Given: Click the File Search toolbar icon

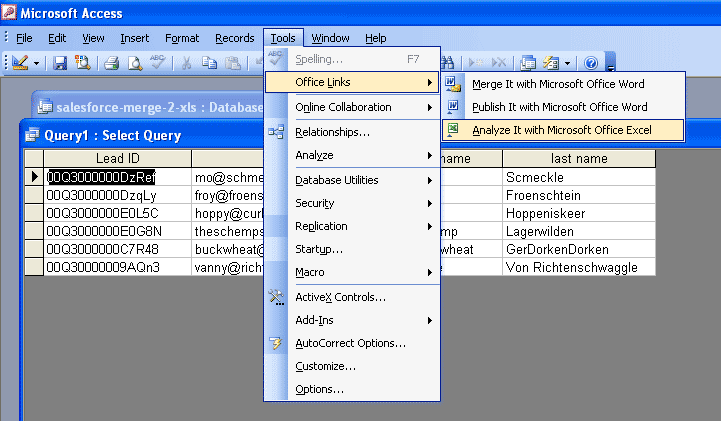Looking at the screenshot, I should tap(83, 63).
